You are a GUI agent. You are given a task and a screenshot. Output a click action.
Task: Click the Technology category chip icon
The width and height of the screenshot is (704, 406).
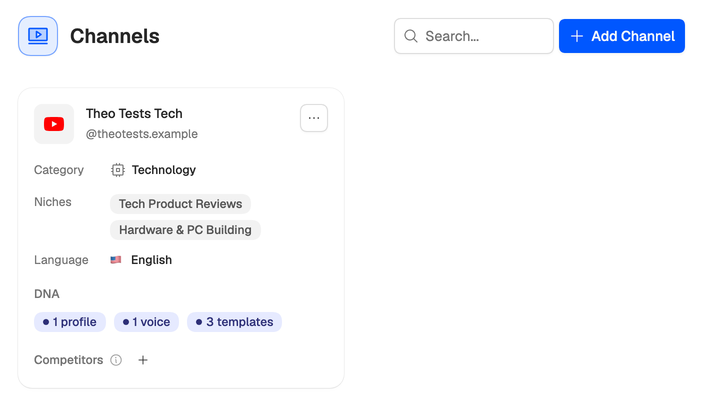[x=118, y=170]
